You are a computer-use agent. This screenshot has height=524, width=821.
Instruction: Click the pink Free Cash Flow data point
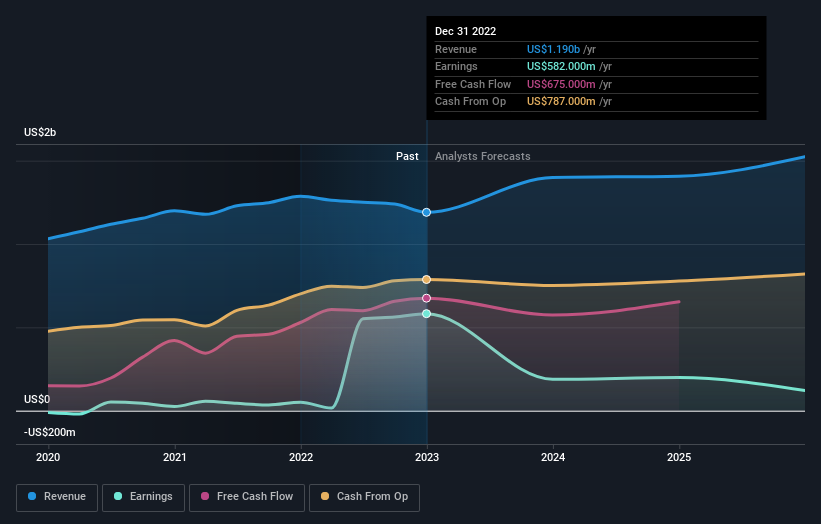[x=427, y=298]
